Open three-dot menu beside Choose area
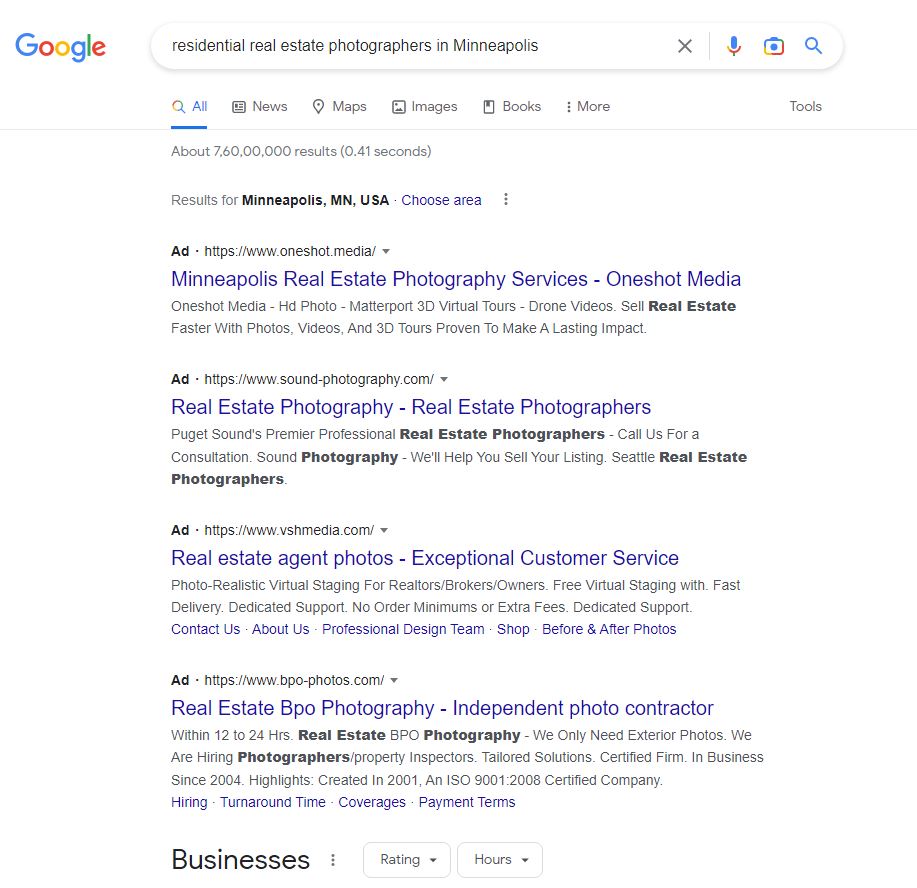917x888 pixels. 506,199
